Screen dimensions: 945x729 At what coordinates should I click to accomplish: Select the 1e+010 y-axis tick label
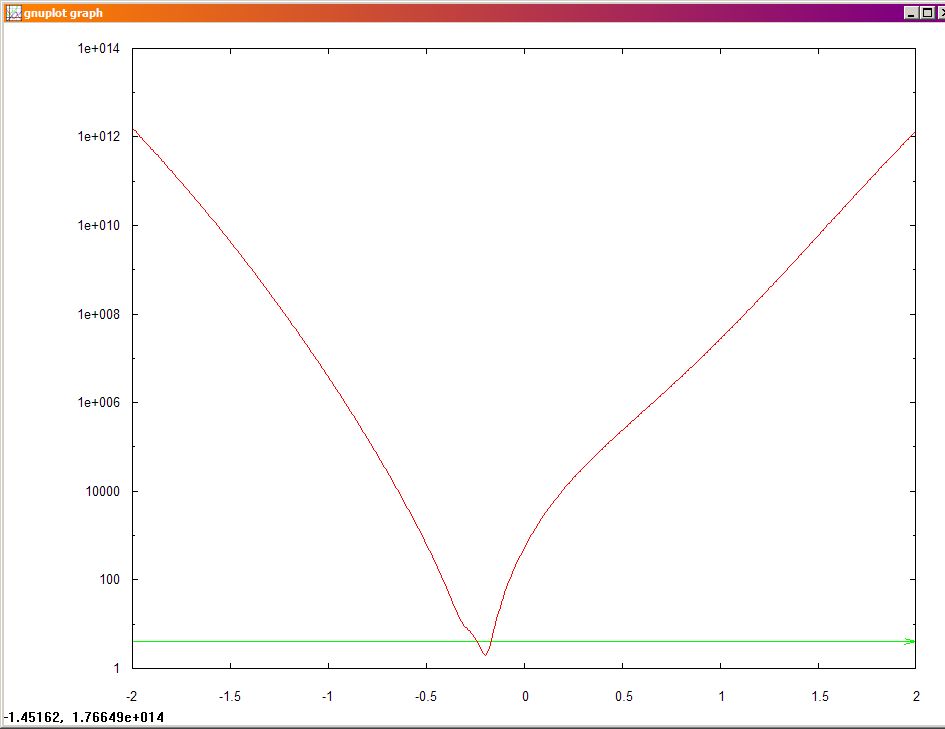[x=99, y=225]
